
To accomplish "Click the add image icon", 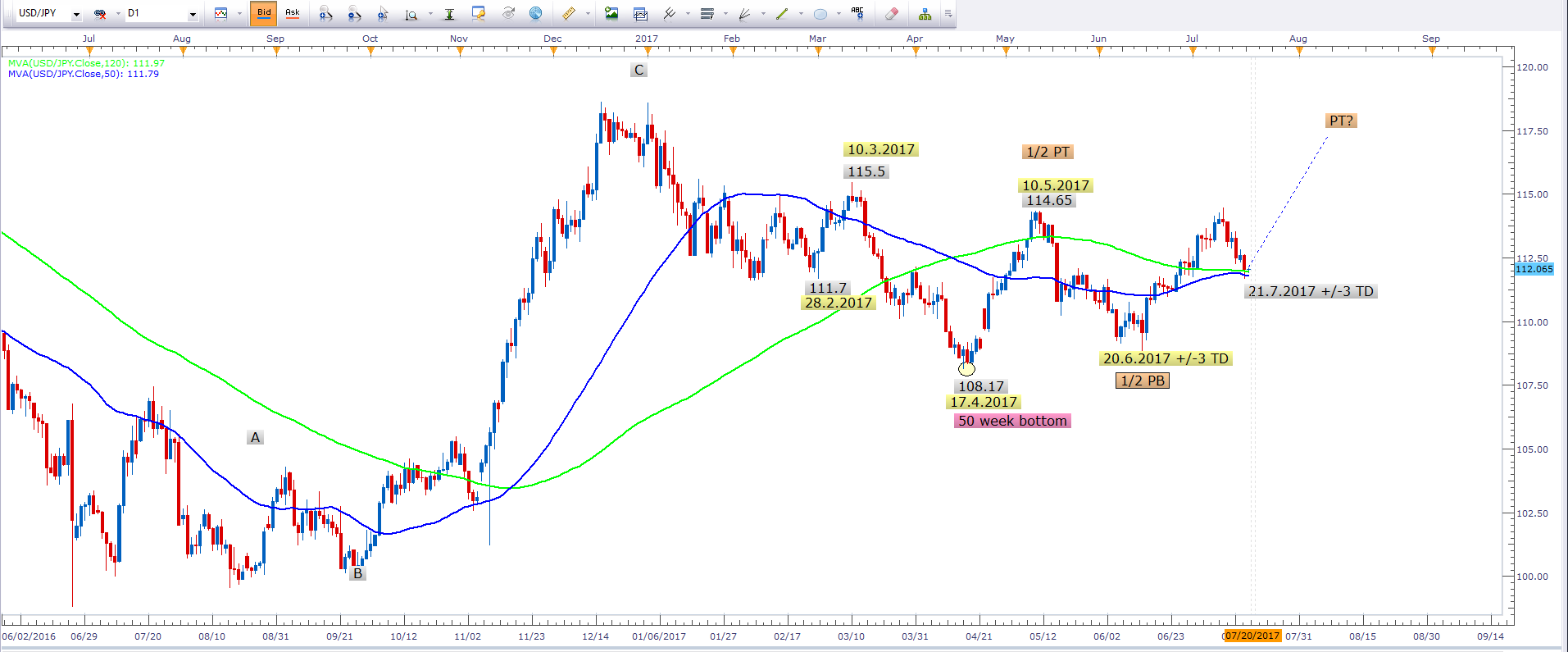I will pos(611,13).
